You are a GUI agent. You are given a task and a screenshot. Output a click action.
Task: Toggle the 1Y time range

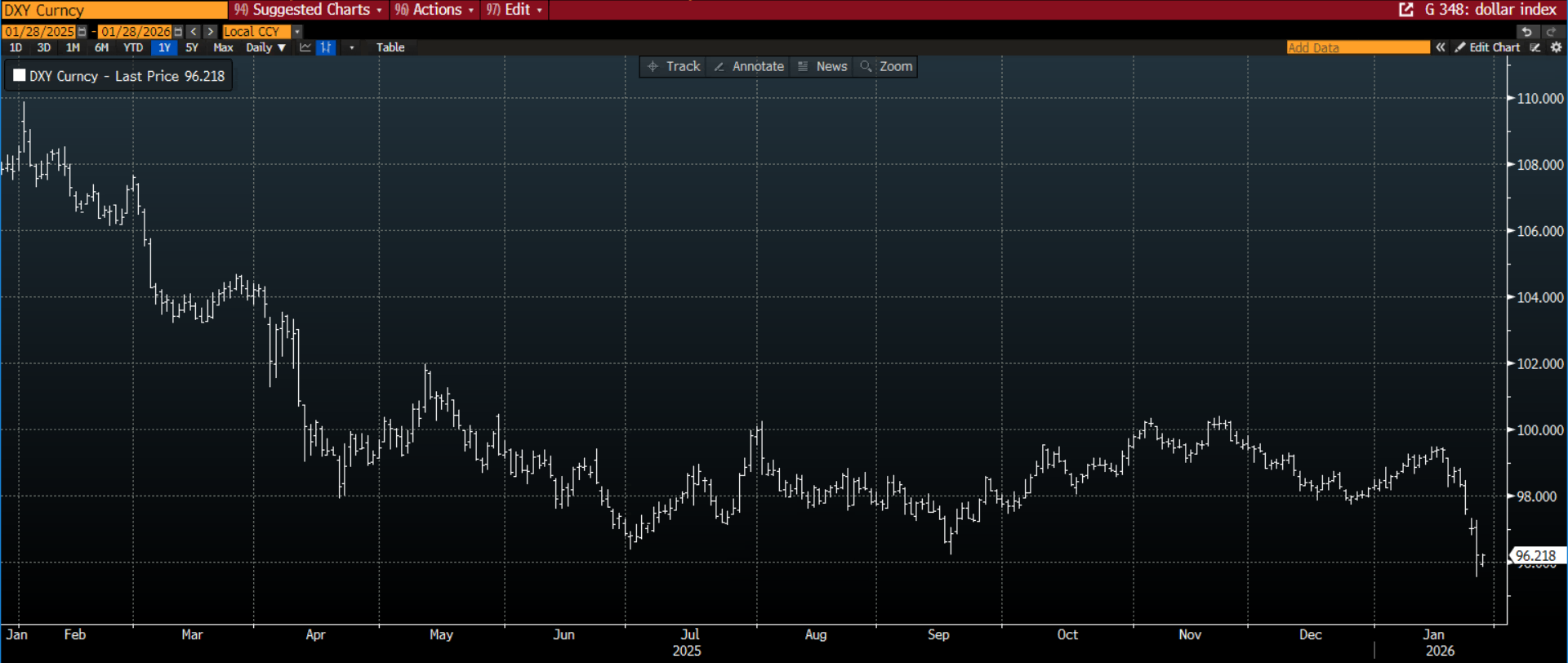point(164,47)
